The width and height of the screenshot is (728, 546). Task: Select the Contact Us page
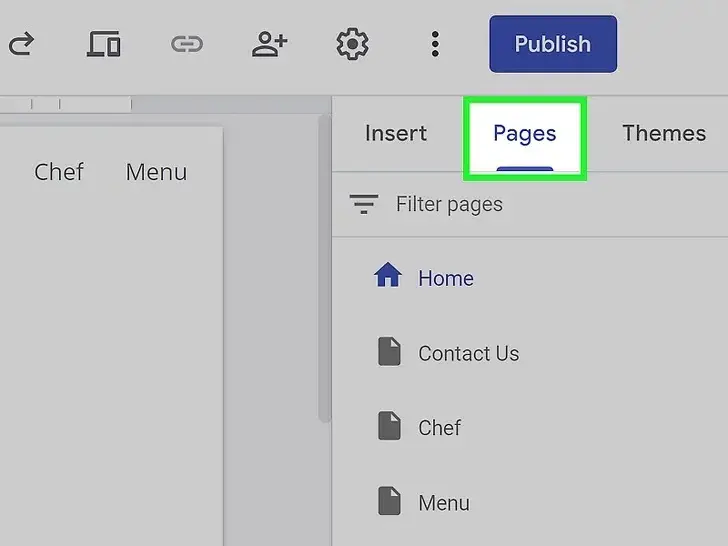[468, 353]
